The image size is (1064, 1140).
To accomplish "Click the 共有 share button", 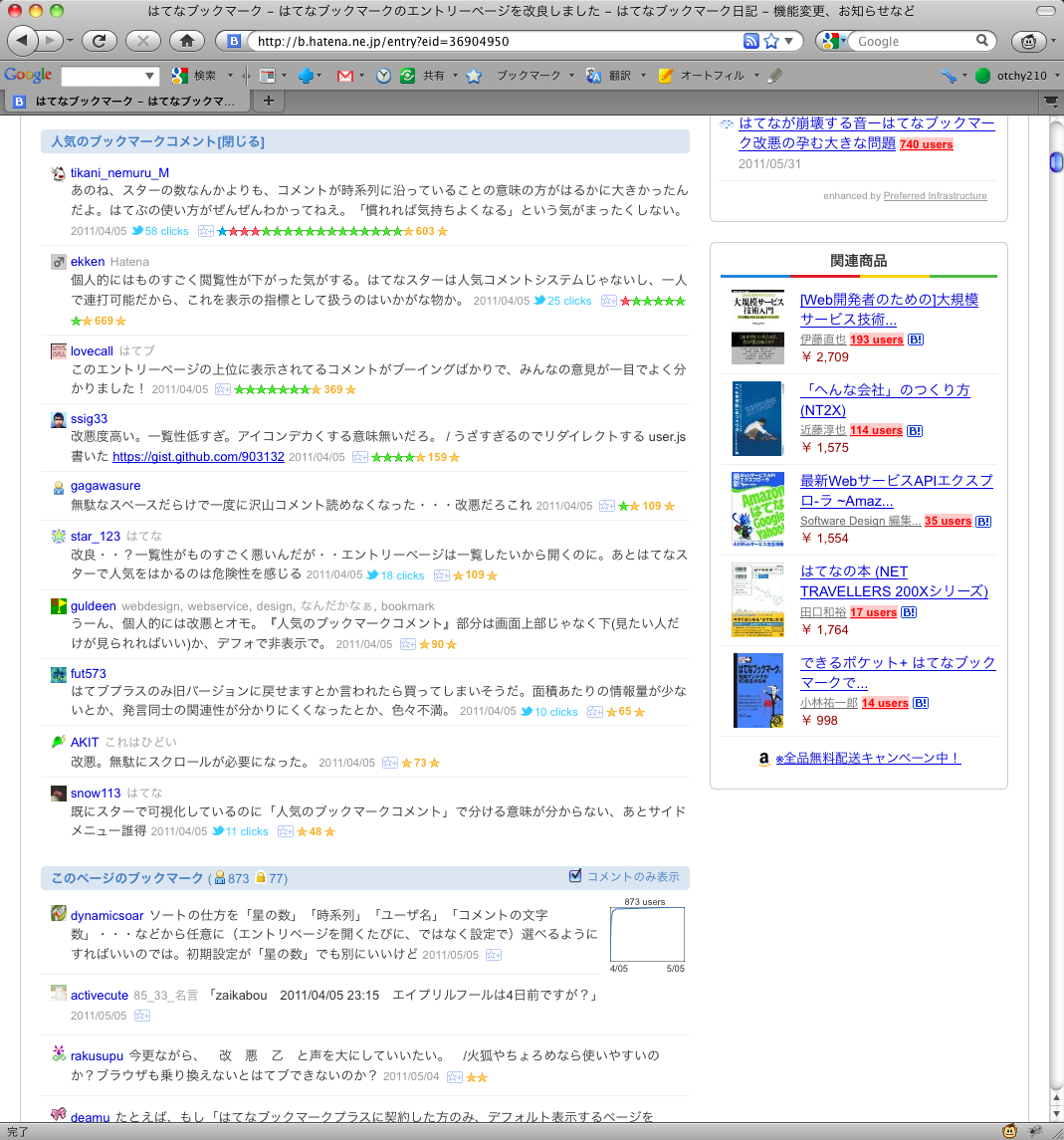I will pyautogui.click(x=423, y=75).
